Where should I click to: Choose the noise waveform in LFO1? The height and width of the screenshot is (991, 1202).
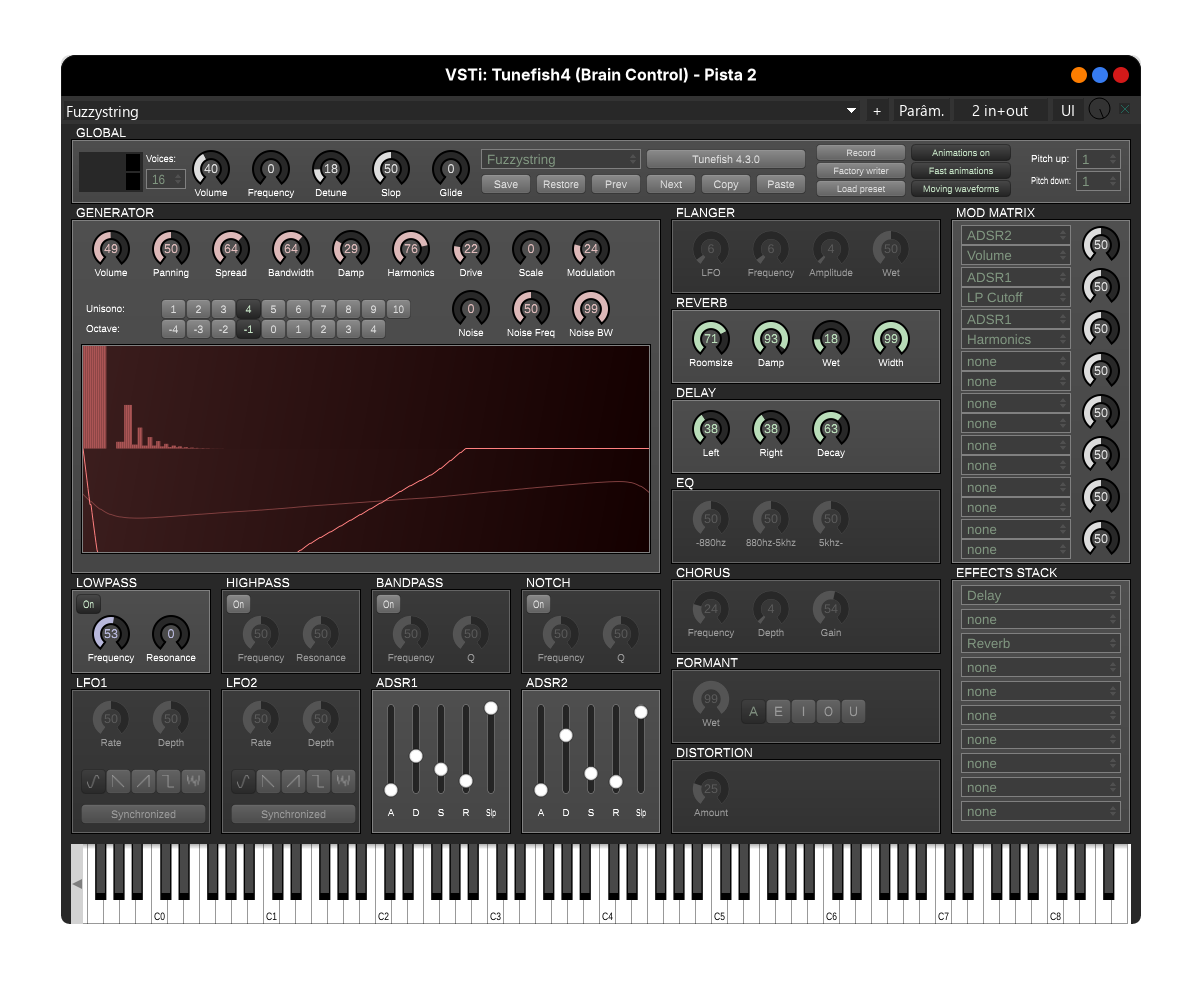[x=193, y=780]
